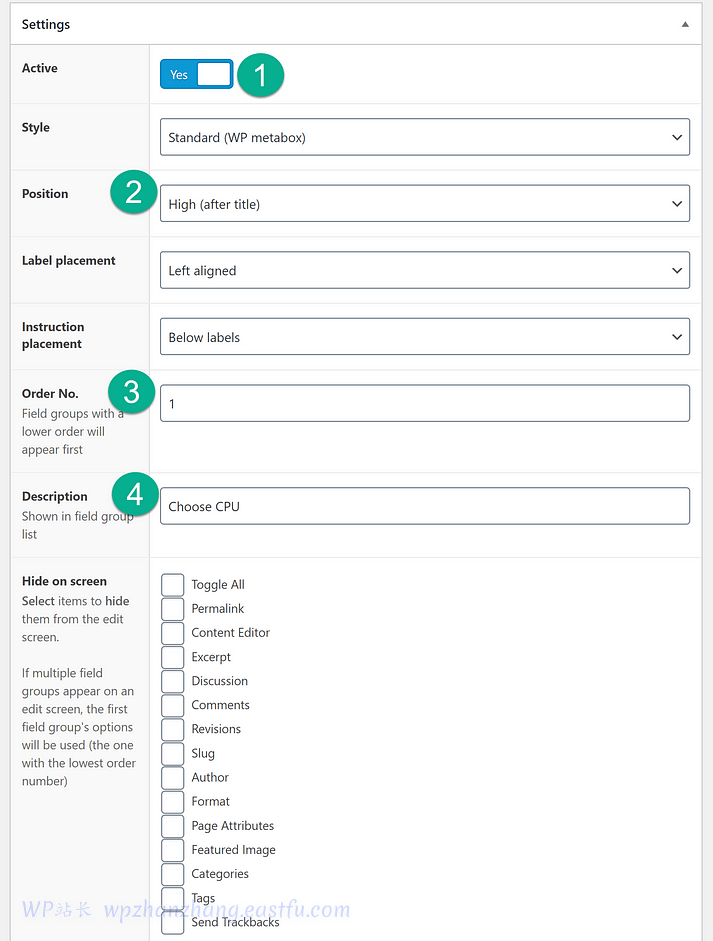Check the Categories checkbox
The height and width of the screenshot is (941, 713).
tap(173, 874)
